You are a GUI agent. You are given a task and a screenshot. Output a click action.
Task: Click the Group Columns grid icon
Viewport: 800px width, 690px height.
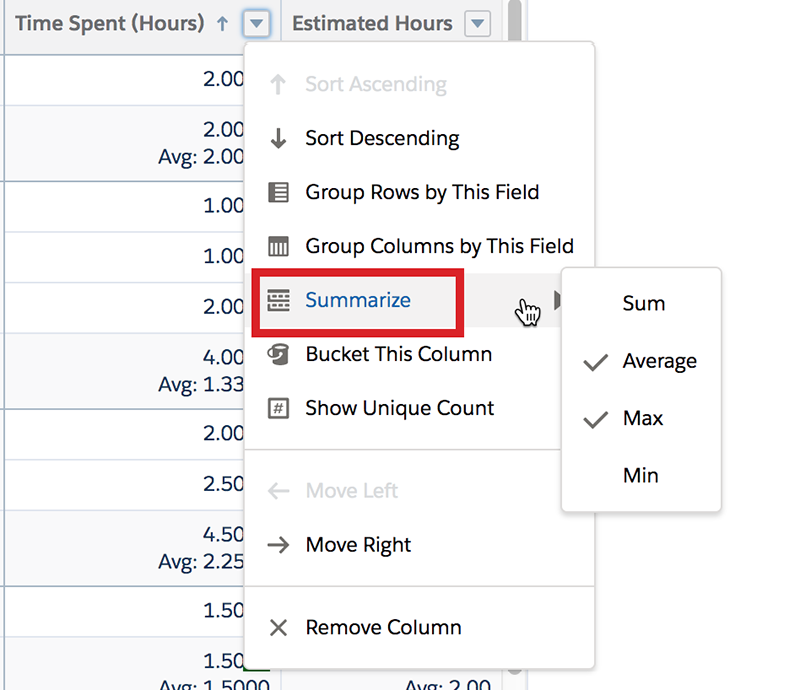coord(278,246)
